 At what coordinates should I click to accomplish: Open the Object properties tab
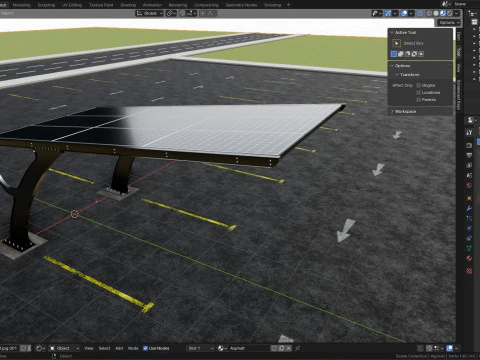[x=469, y=198]
